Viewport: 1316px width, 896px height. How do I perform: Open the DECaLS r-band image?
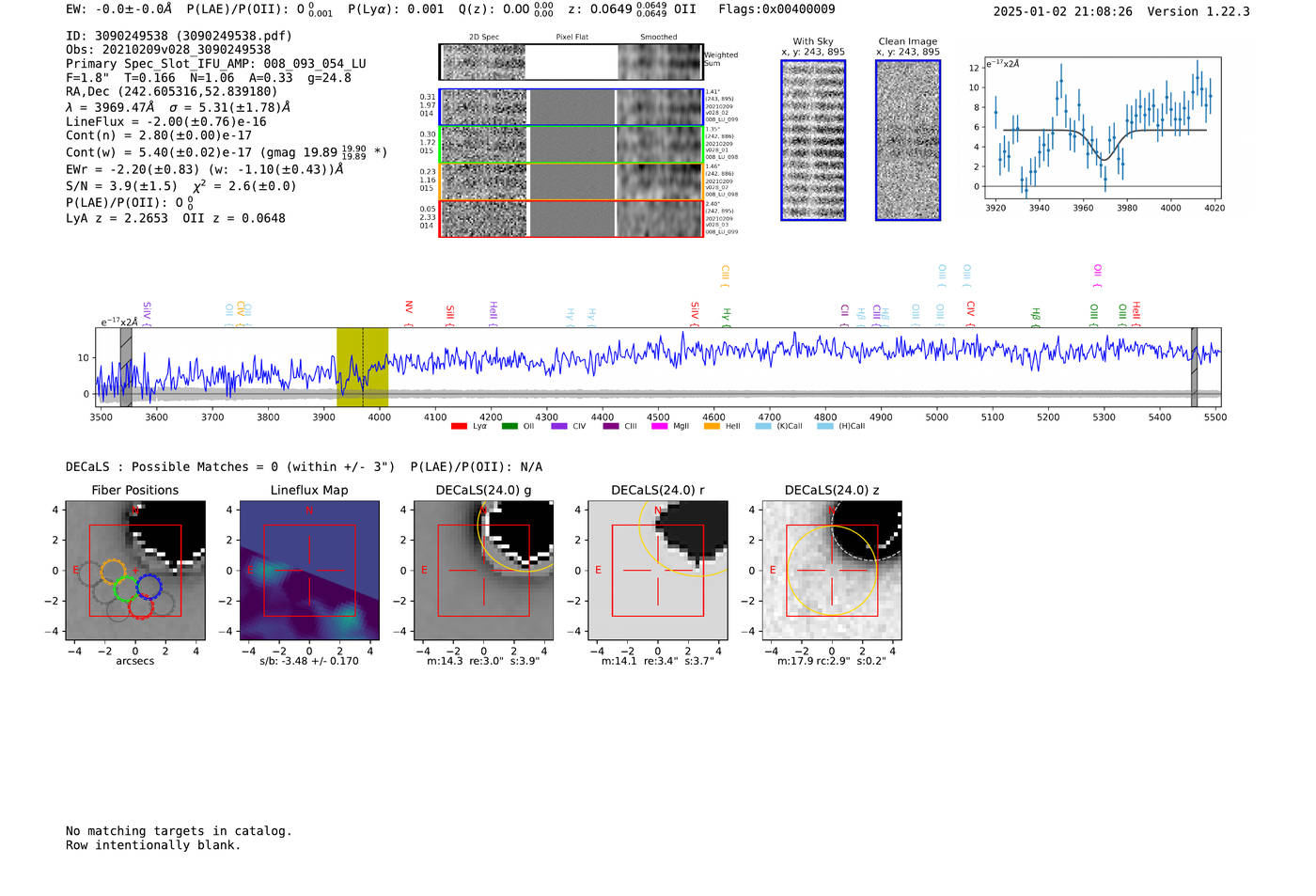point(657,570)
